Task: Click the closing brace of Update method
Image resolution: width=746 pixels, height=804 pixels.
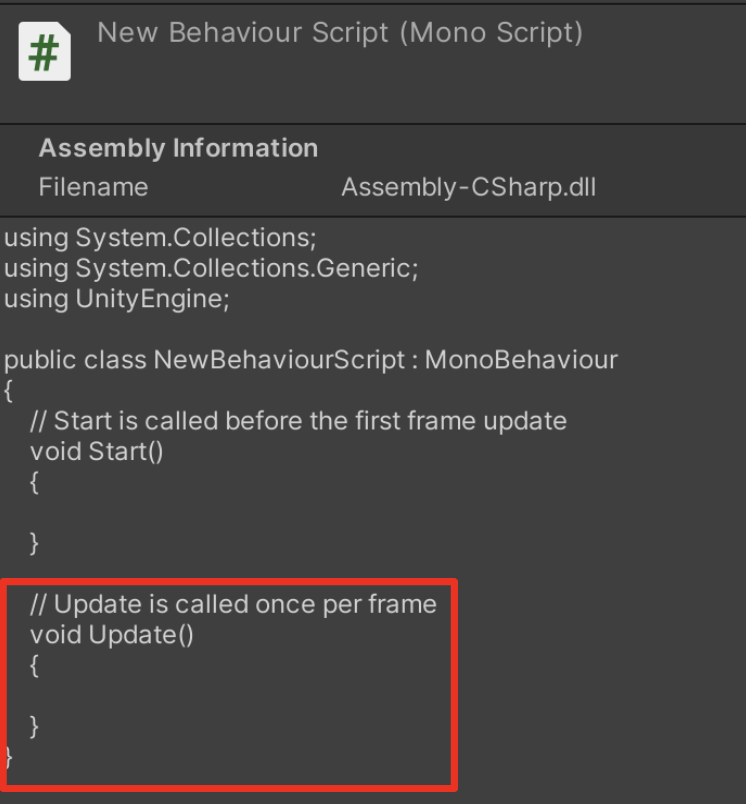Action: pyautogui.click(x=34, y=727)
